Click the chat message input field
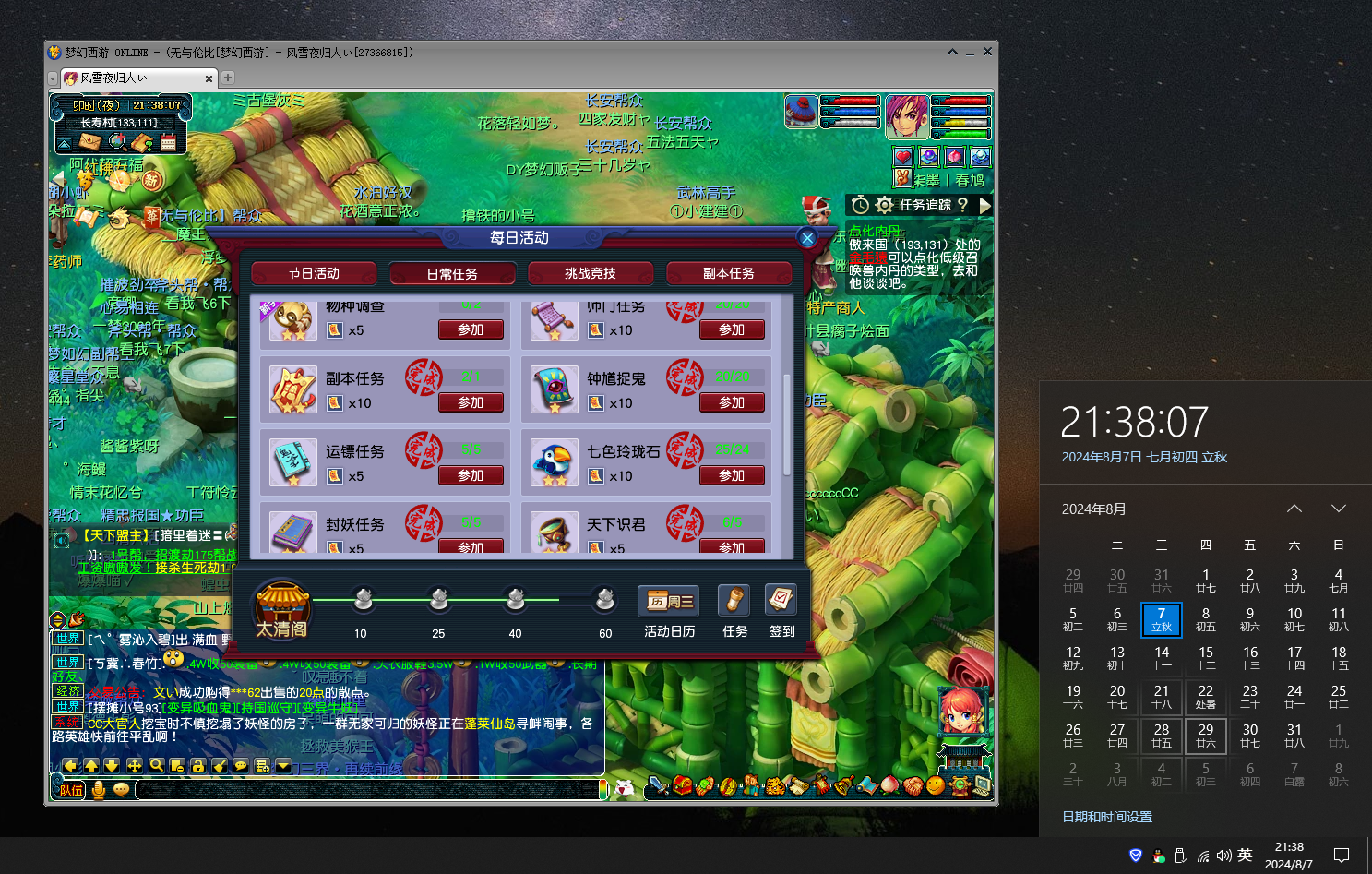The height and width of the screenshot is (874, 1372). pos(367,790)
